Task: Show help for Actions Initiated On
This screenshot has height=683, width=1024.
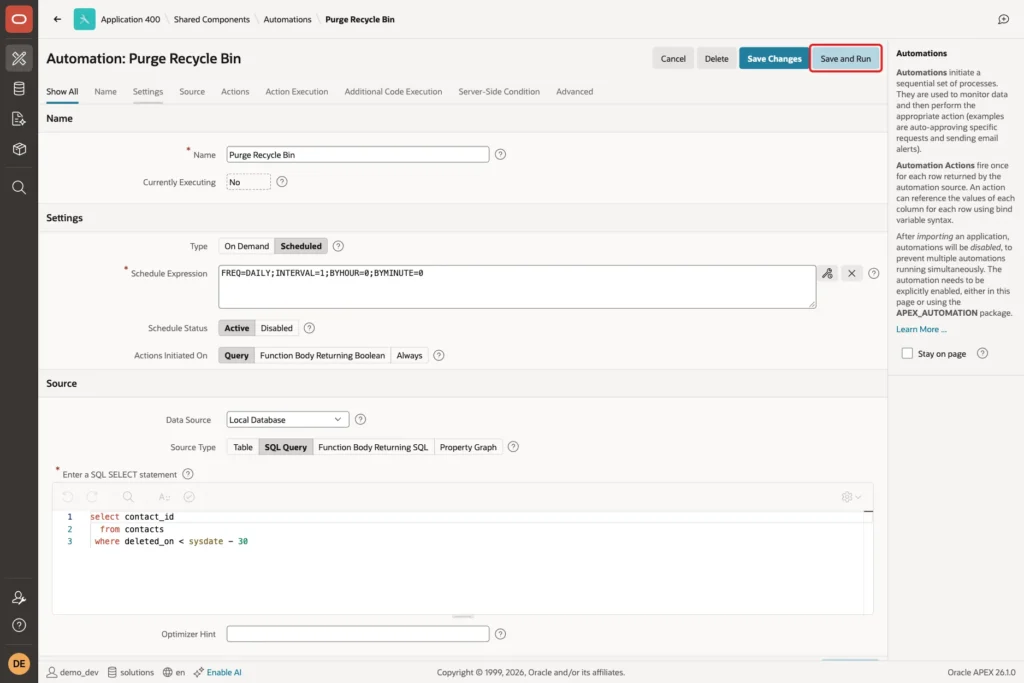Action: [439, 355]
